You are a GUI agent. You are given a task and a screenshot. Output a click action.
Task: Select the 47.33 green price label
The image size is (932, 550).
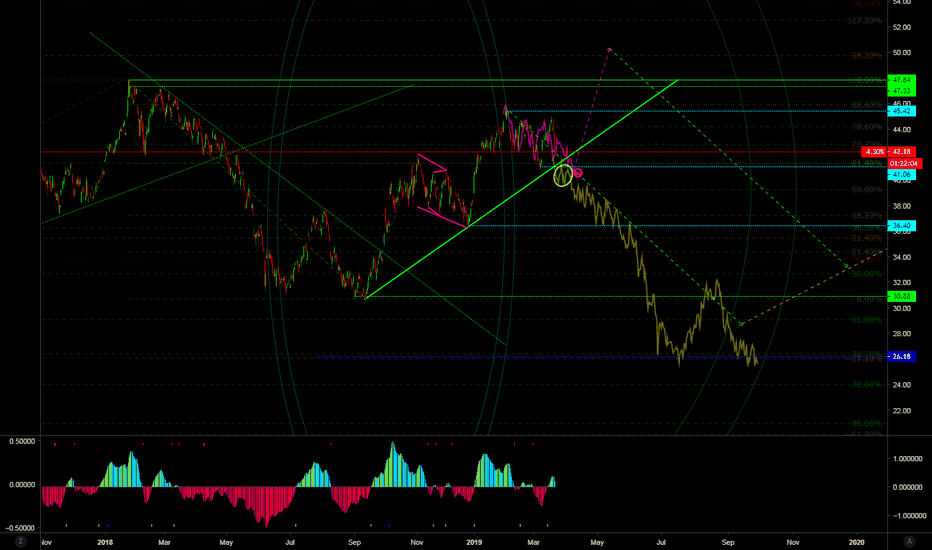(901, 91)
